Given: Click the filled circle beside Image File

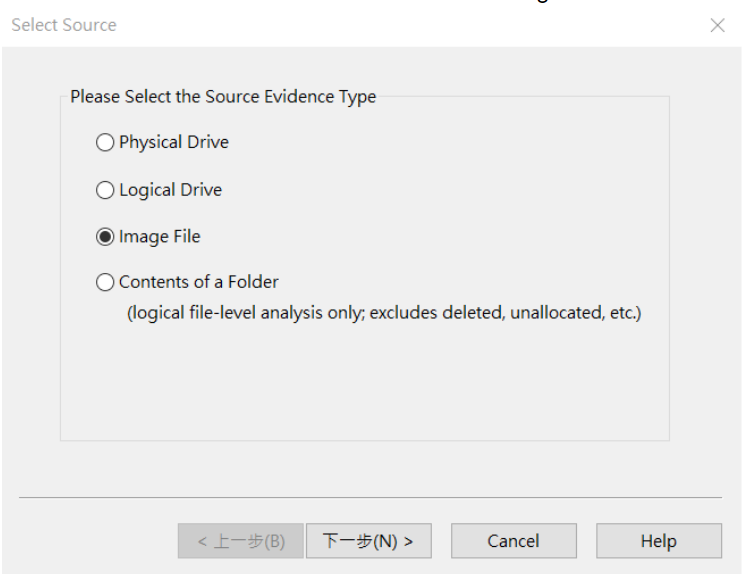Looking at the screenshot, I should coord(105,237).
